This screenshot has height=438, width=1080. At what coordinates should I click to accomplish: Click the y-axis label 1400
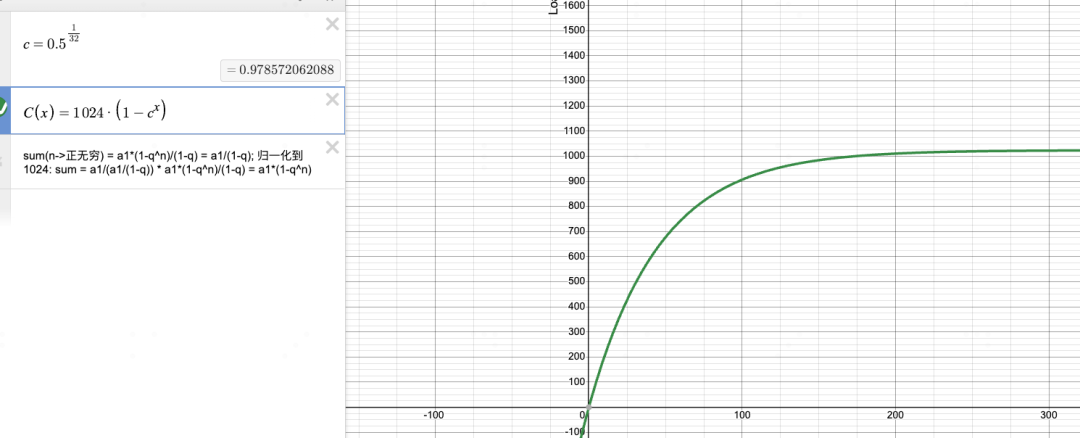(x=574, y=56)
